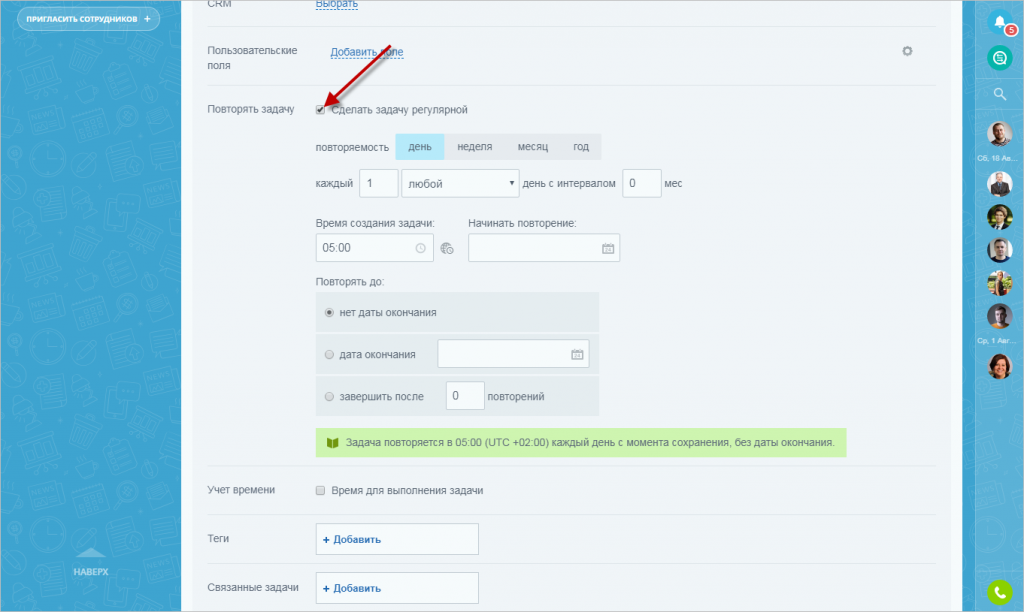Open the любой day type dropdown

[460, 184]
